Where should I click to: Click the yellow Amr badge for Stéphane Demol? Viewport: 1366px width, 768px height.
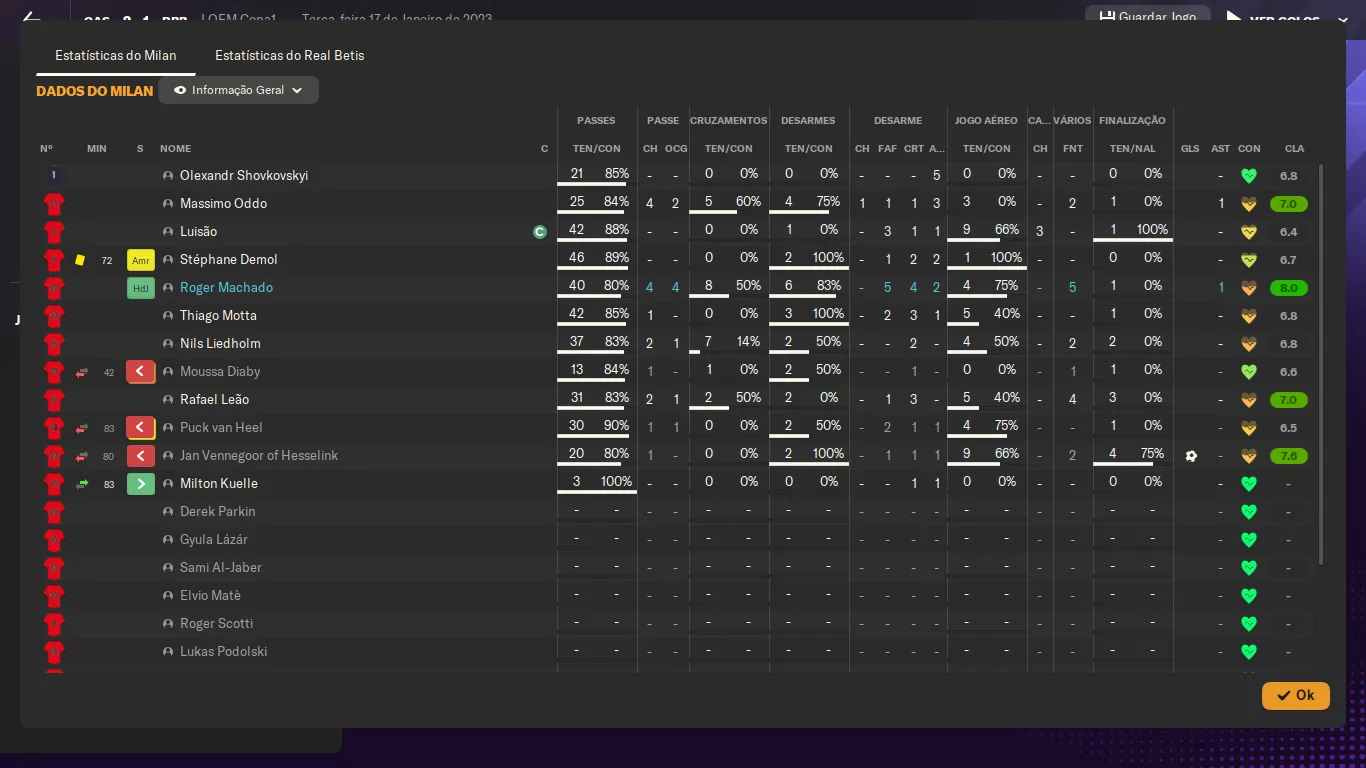coord(141,260)
